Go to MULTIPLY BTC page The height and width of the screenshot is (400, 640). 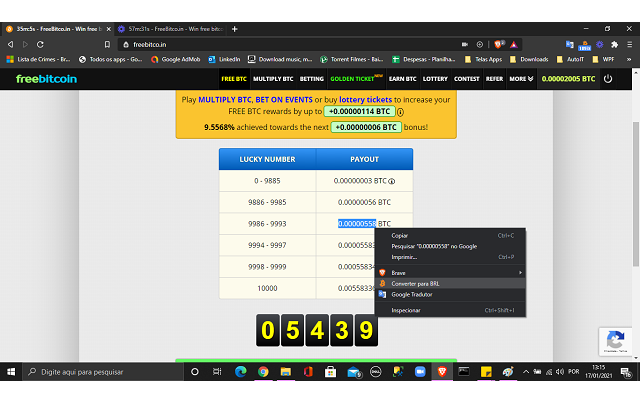coord(273,79)
